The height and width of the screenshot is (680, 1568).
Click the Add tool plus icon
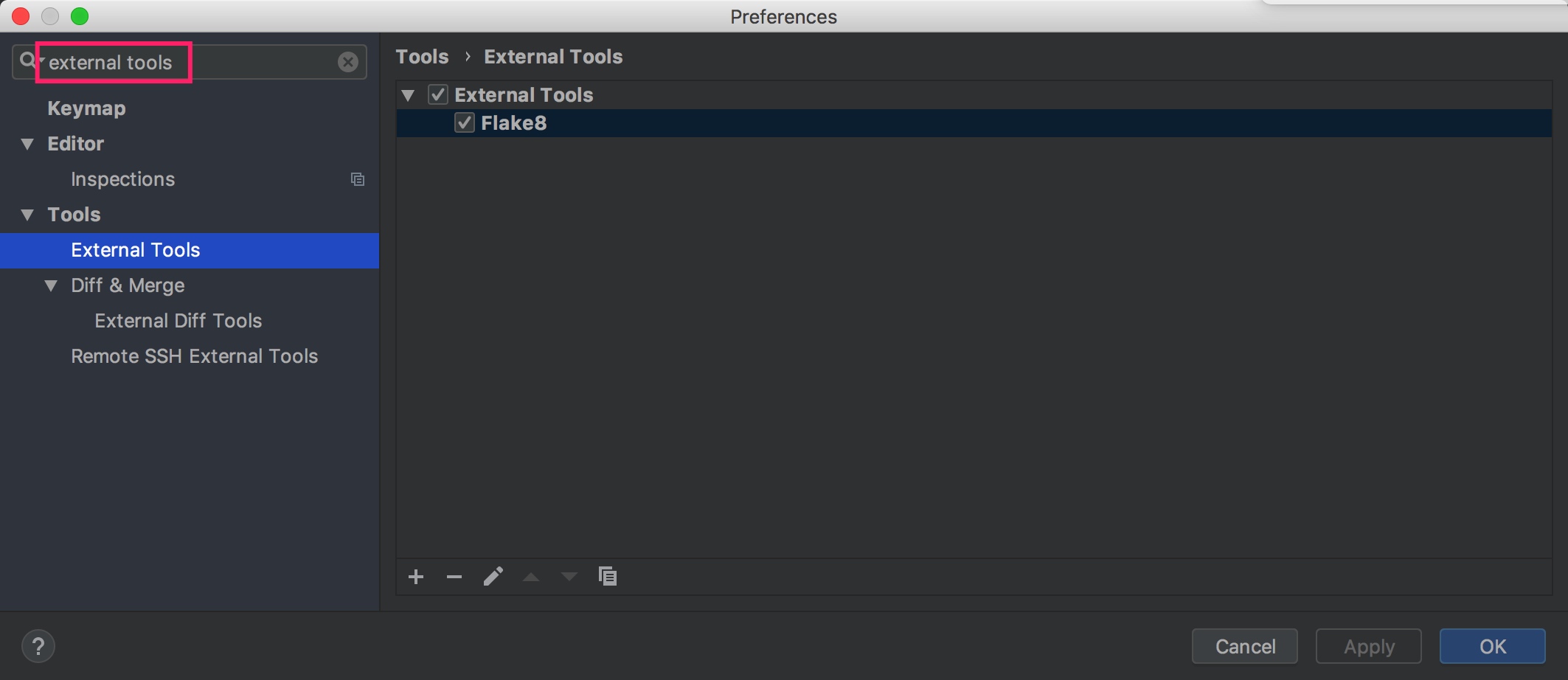pyautogui.click(x=416, y=577)
